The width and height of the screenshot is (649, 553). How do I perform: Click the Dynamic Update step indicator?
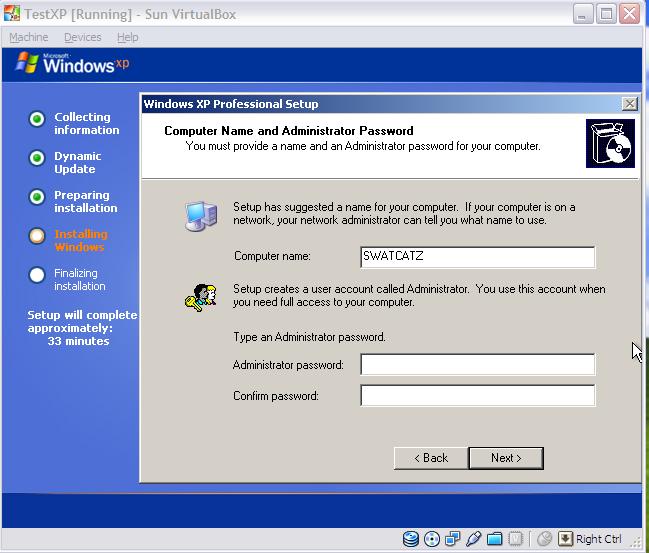click(x=37, y=158)
